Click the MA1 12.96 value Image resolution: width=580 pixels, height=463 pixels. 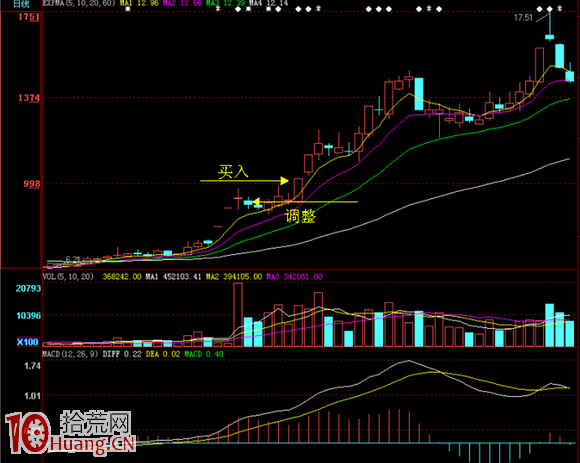click(x=139, y=3)
